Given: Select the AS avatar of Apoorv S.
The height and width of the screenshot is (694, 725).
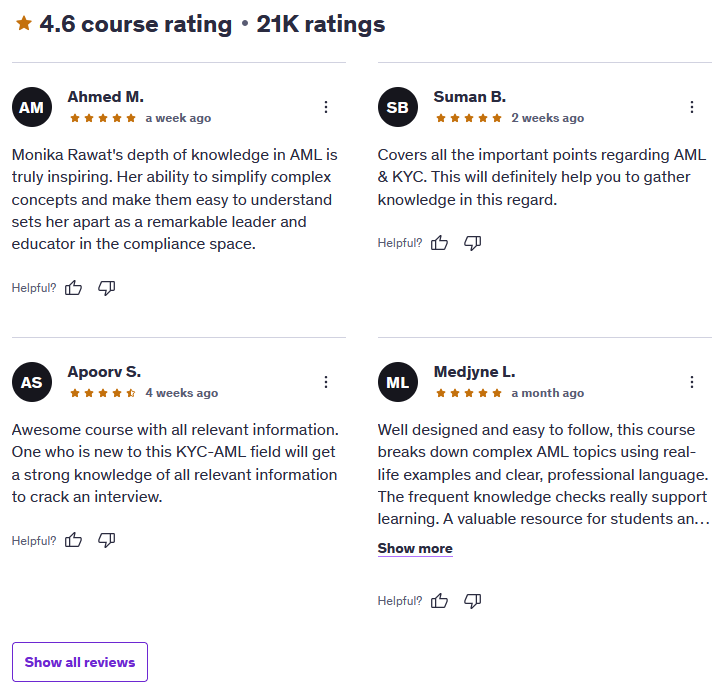Looking at the screenshot, I should [x=32, y=382].
